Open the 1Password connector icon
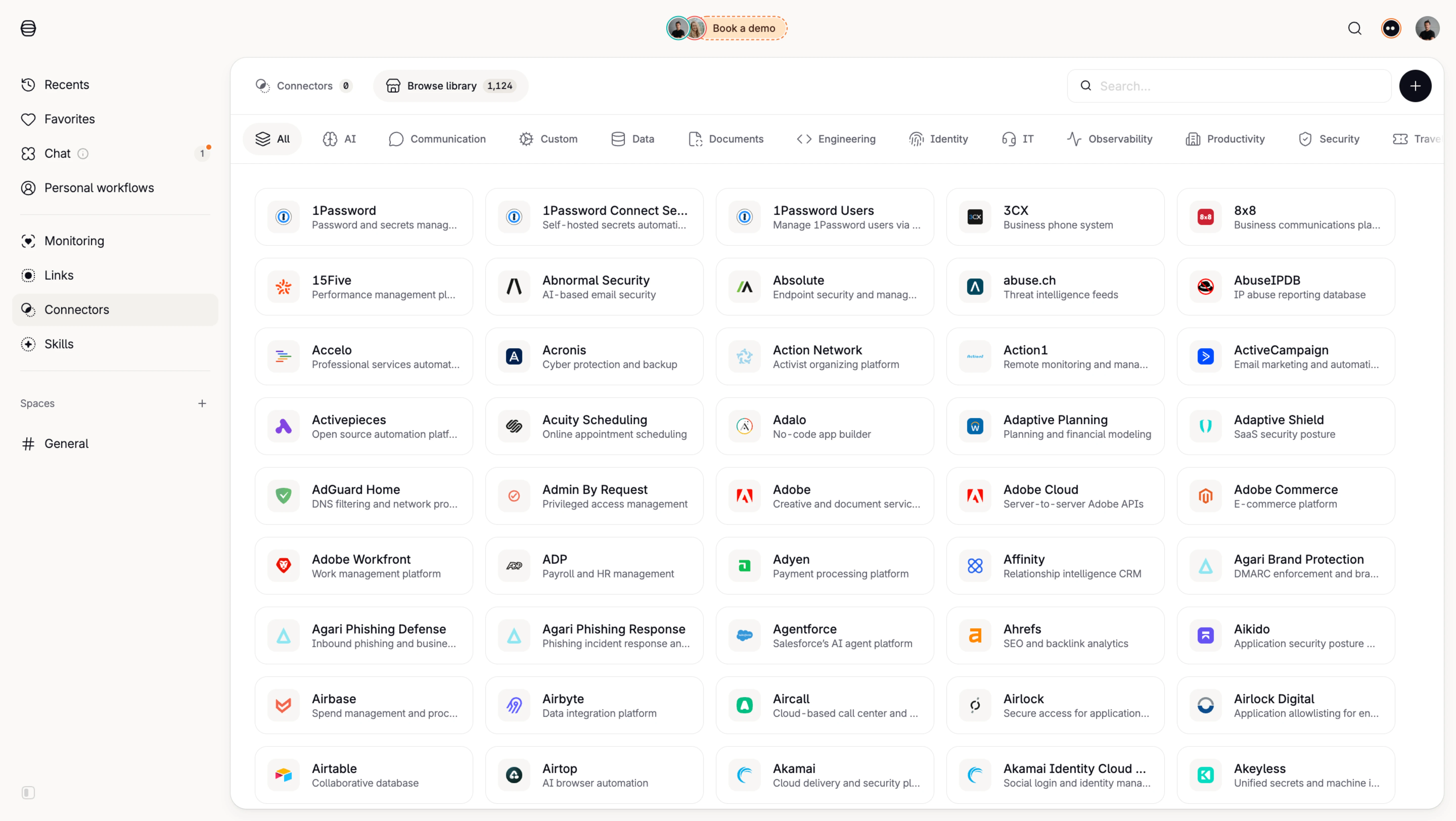This screenshot has height=821, width=1456. click(283, 217)
